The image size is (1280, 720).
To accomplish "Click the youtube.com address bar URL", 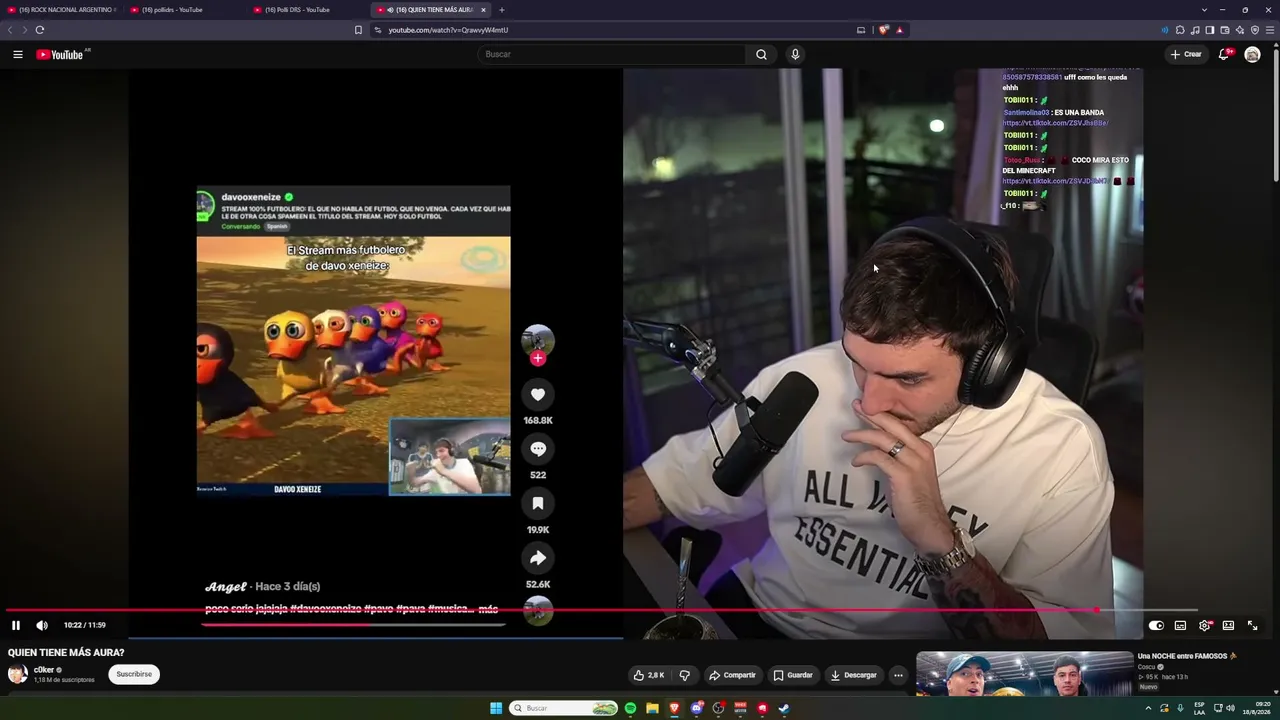I will tap(448, 30).
